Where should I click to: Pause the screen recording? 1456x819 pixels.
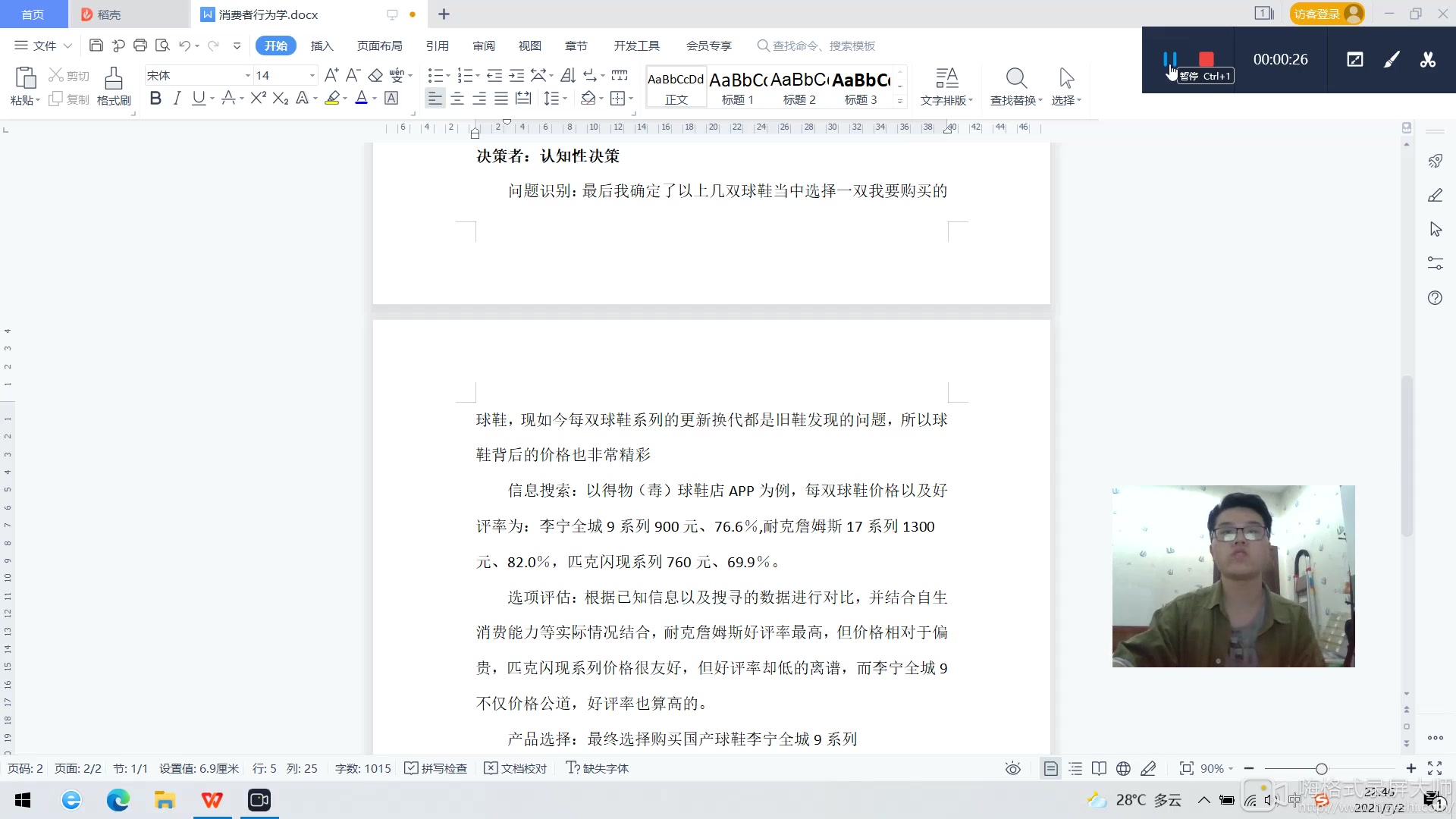pos(1170,58)
